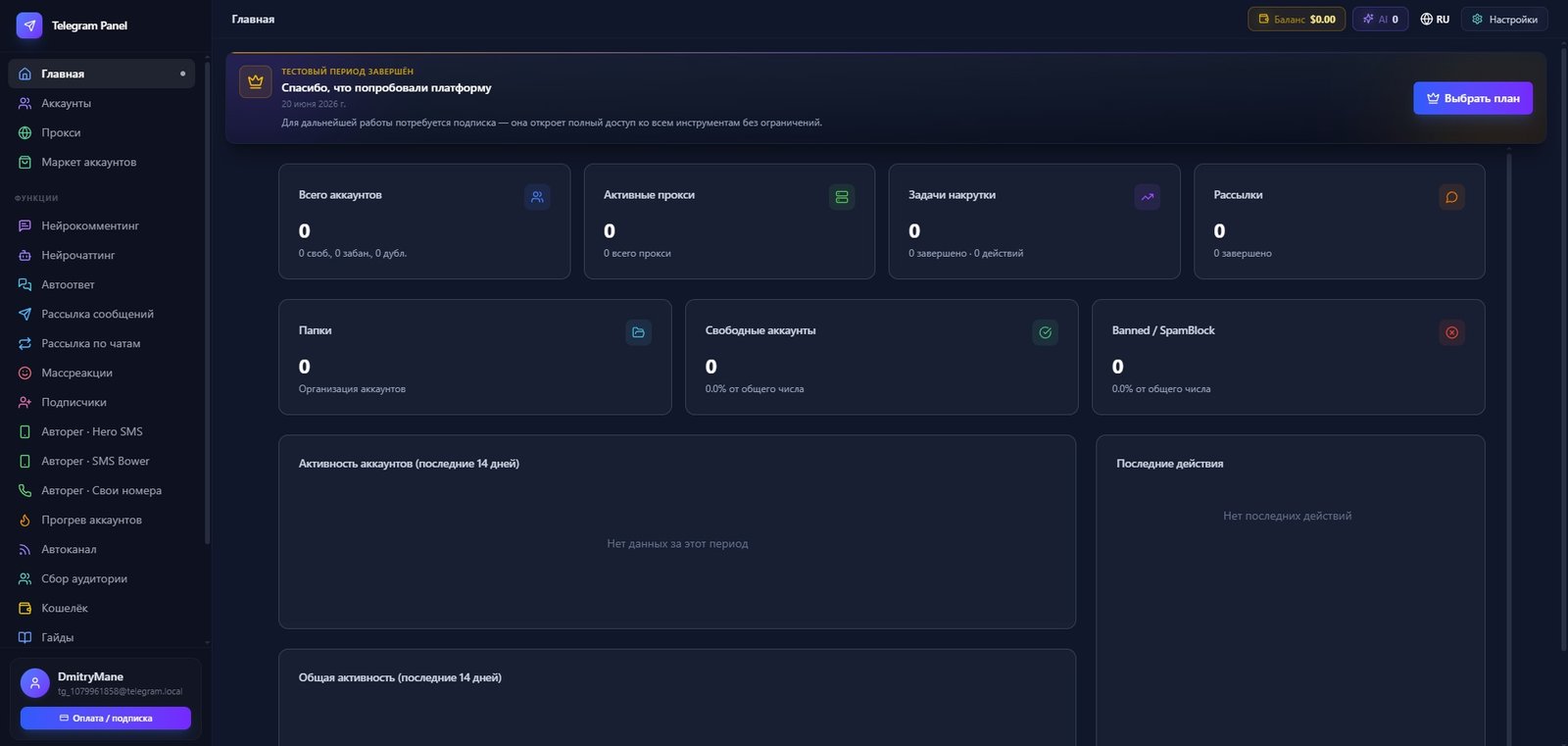Click the crown icon in trial banner

pos(256,82)
